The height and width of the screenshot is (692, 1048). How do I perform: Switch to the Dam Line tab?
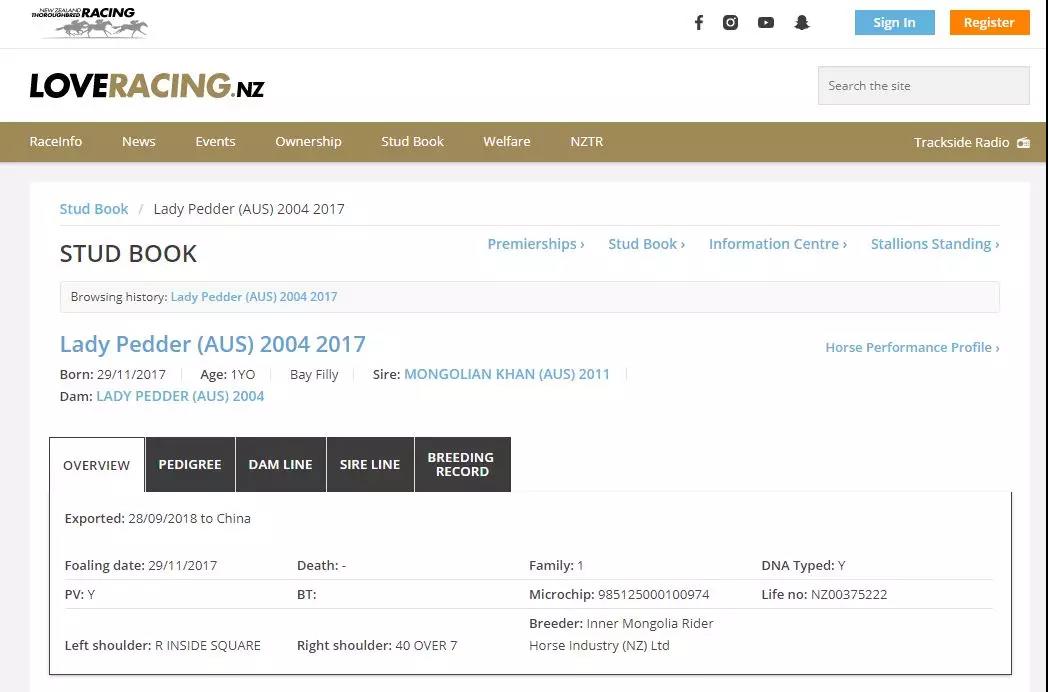click(280, 464)
